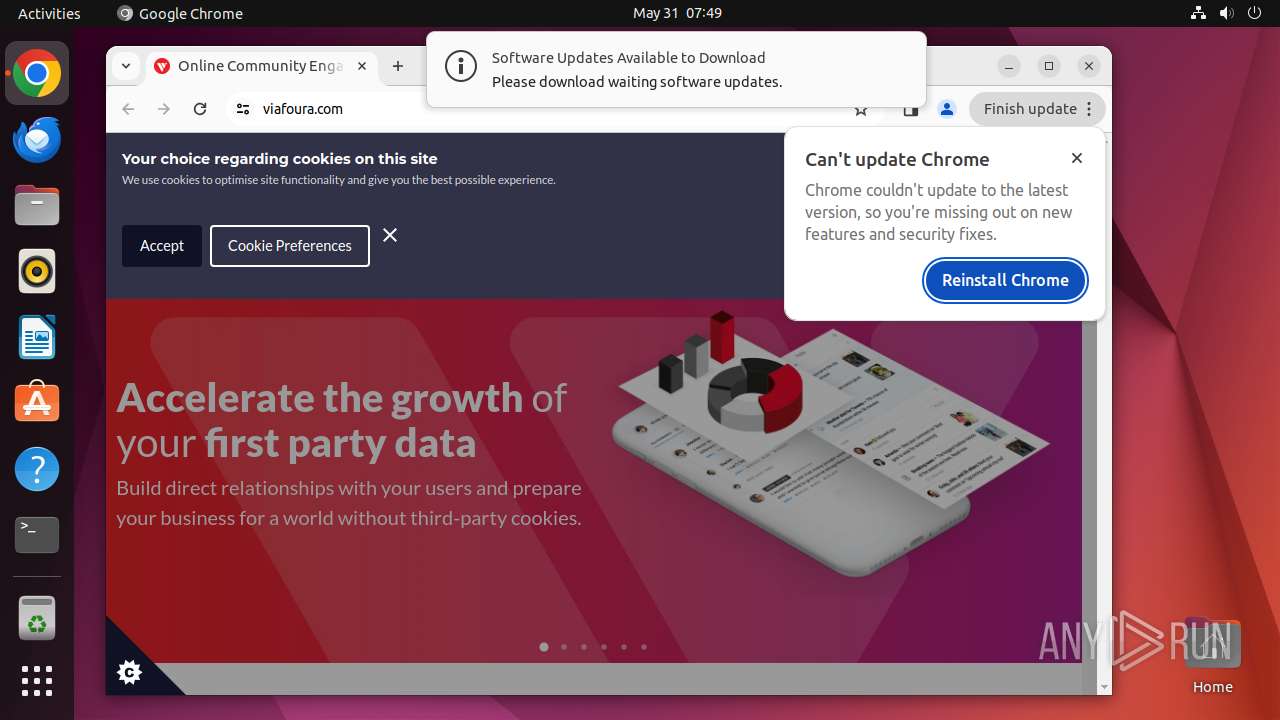Screen dimensions: 1280x720
Task: Open Rhythmbox music player icon
Action: click(x=37, y=271)
